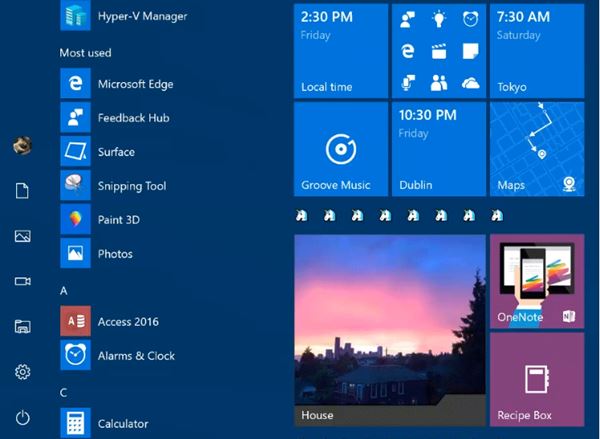Click the voice recorder microphone icon in folder tile
This screenshot has height=439, width=600.
408,83
